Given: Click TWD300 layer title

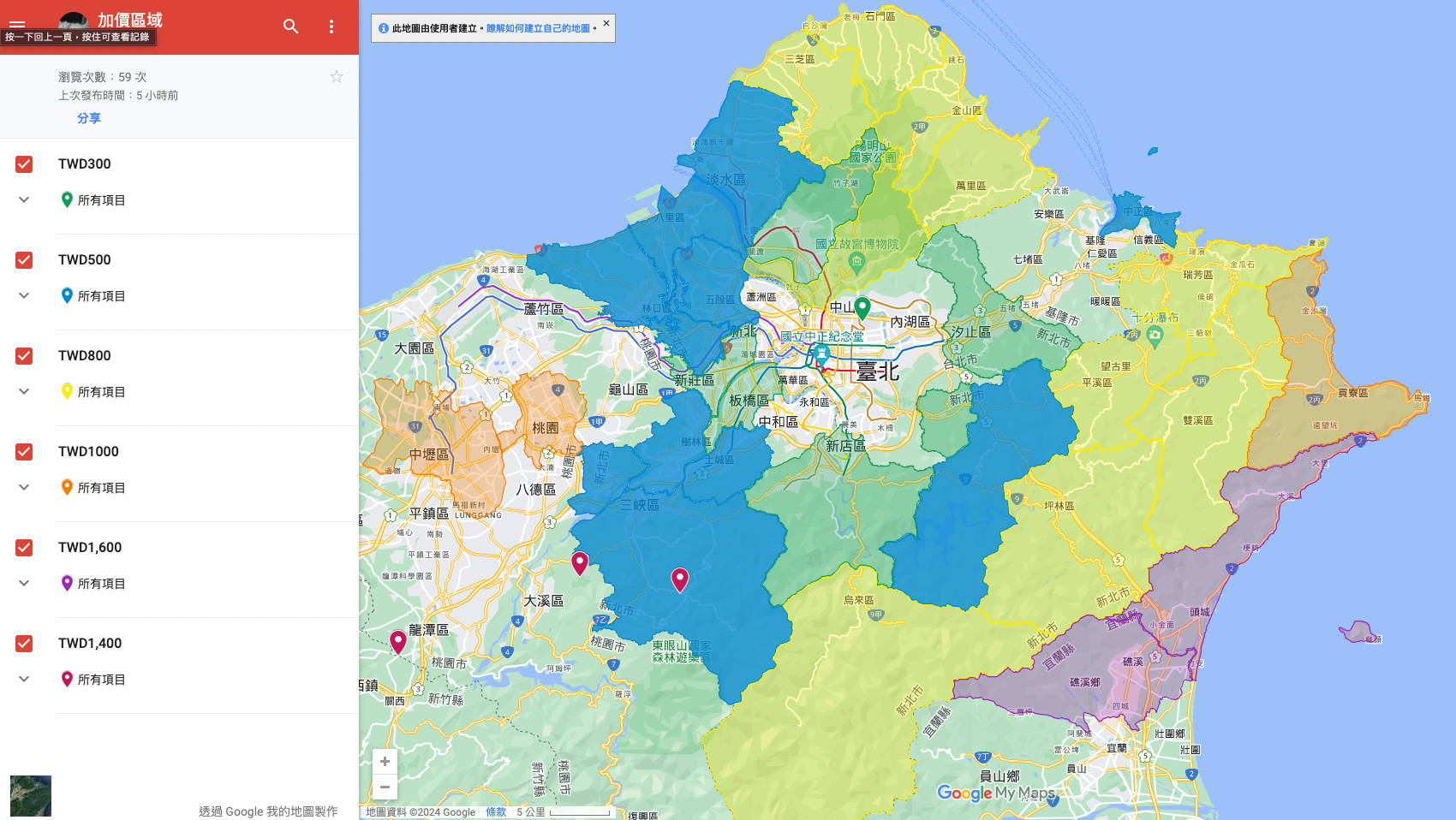Looking at the screenshot, I should coord(85,164).
